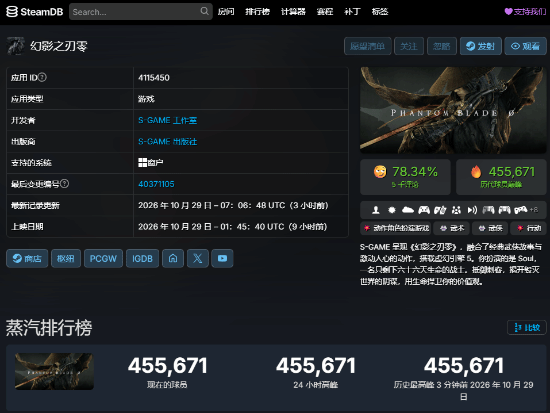Click the PCGW button

point(103,259)
